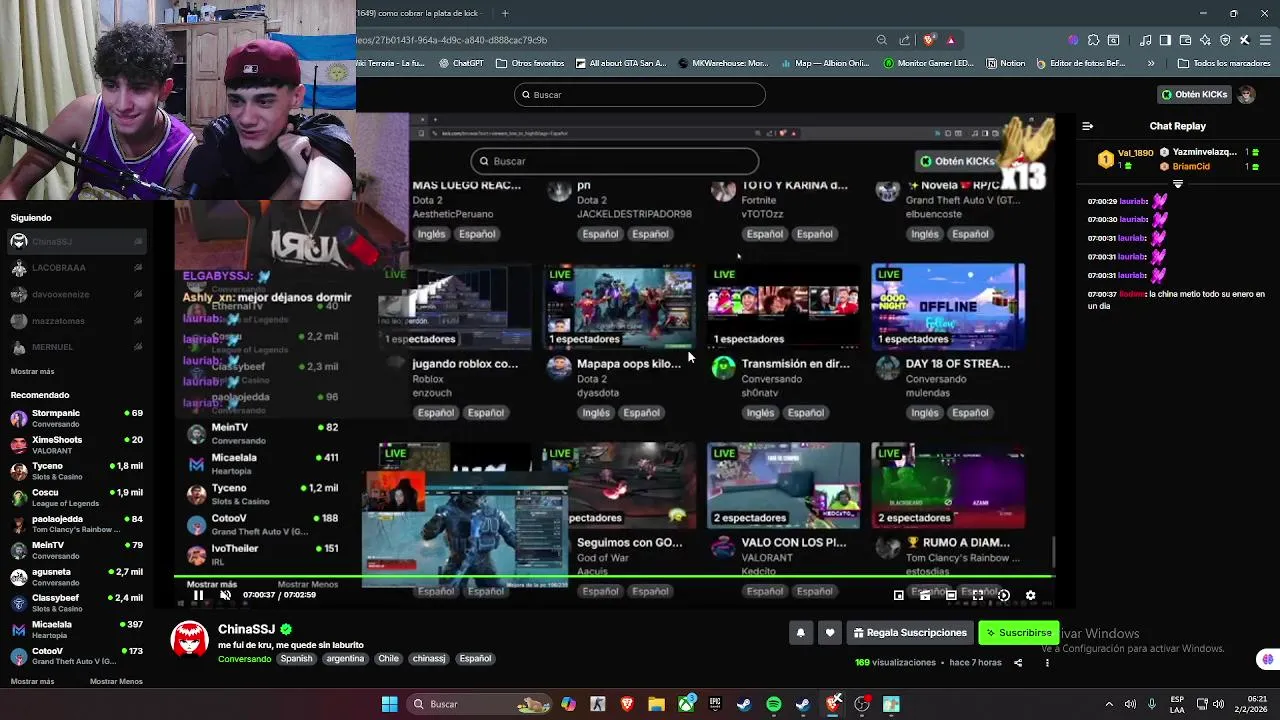
Task: Select the Spanish tag
Action: [296, 659]
